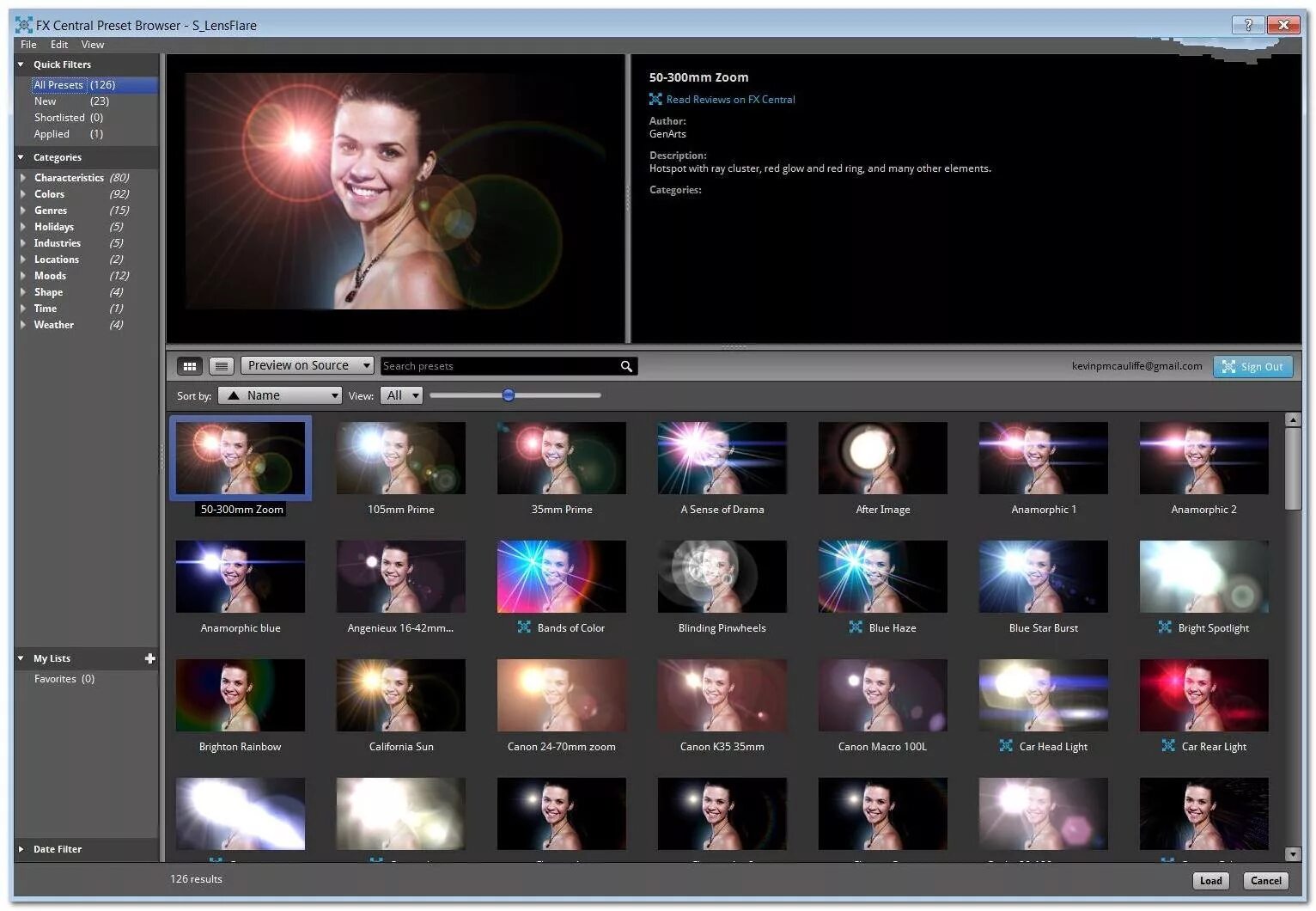Show only Applied presets

tap(52, 134)
